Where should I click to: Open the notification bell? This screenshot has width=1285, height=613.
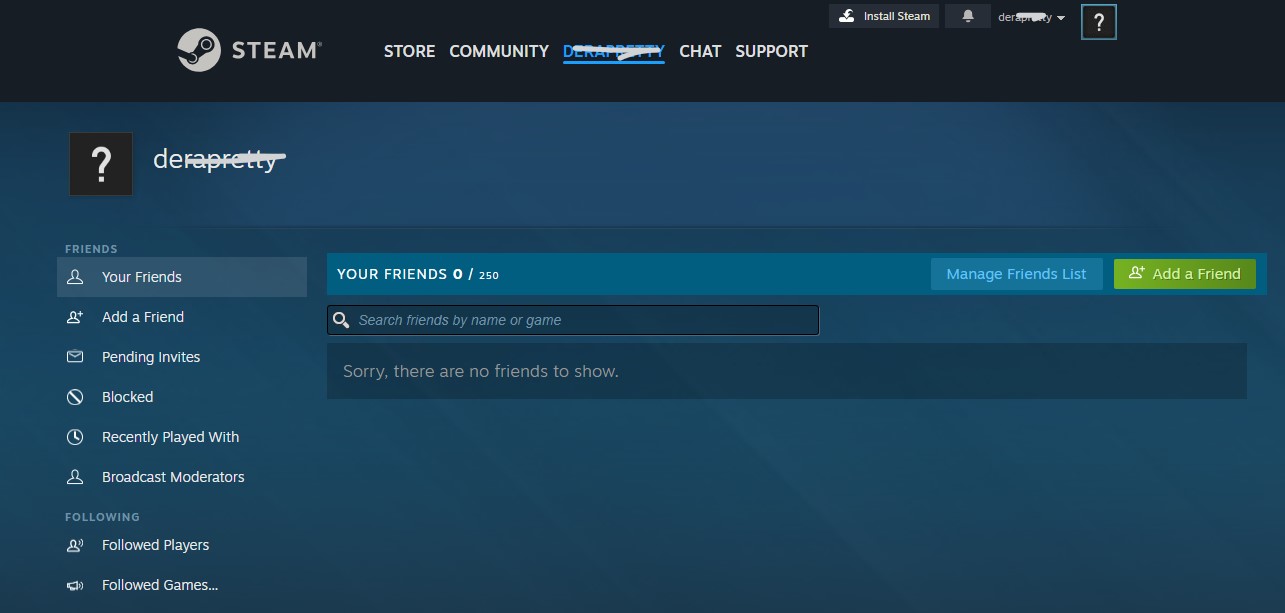[x=966, y=16]
